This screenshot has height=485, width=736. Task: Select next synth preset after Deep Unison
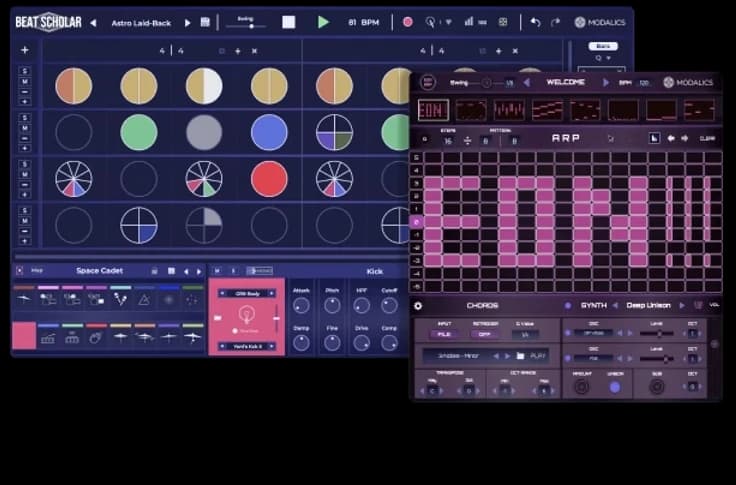point(682,305)
